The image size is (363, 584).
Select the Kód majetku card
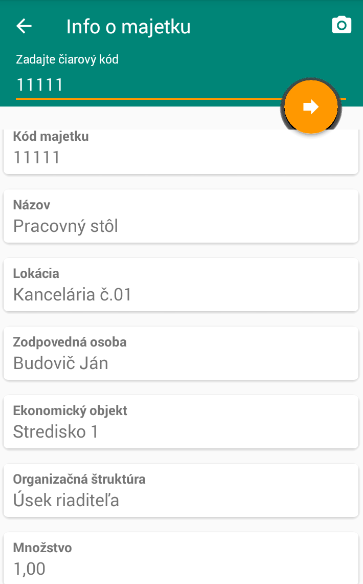(181, 151)
